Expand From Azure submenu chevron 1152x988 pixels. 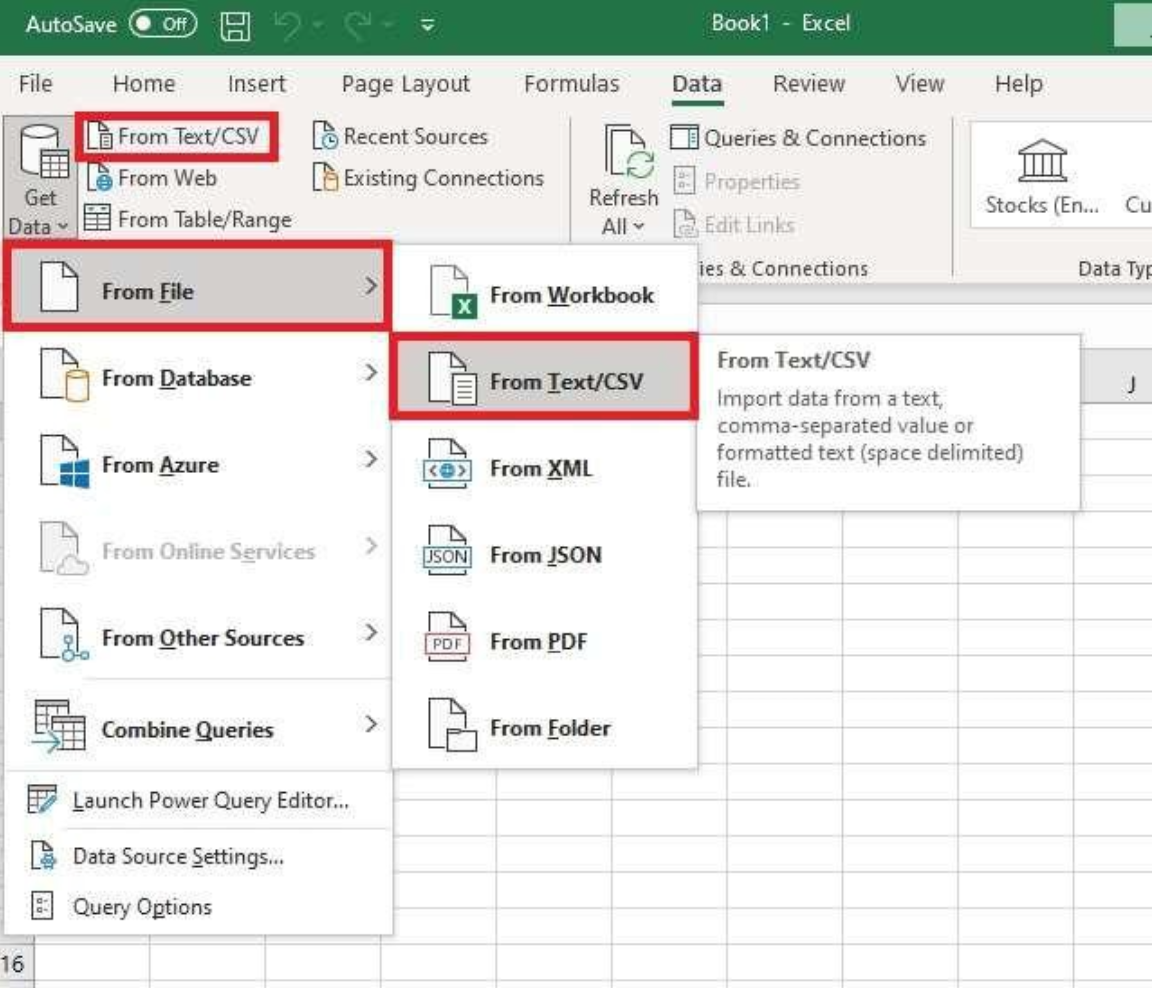pos(371,459)
